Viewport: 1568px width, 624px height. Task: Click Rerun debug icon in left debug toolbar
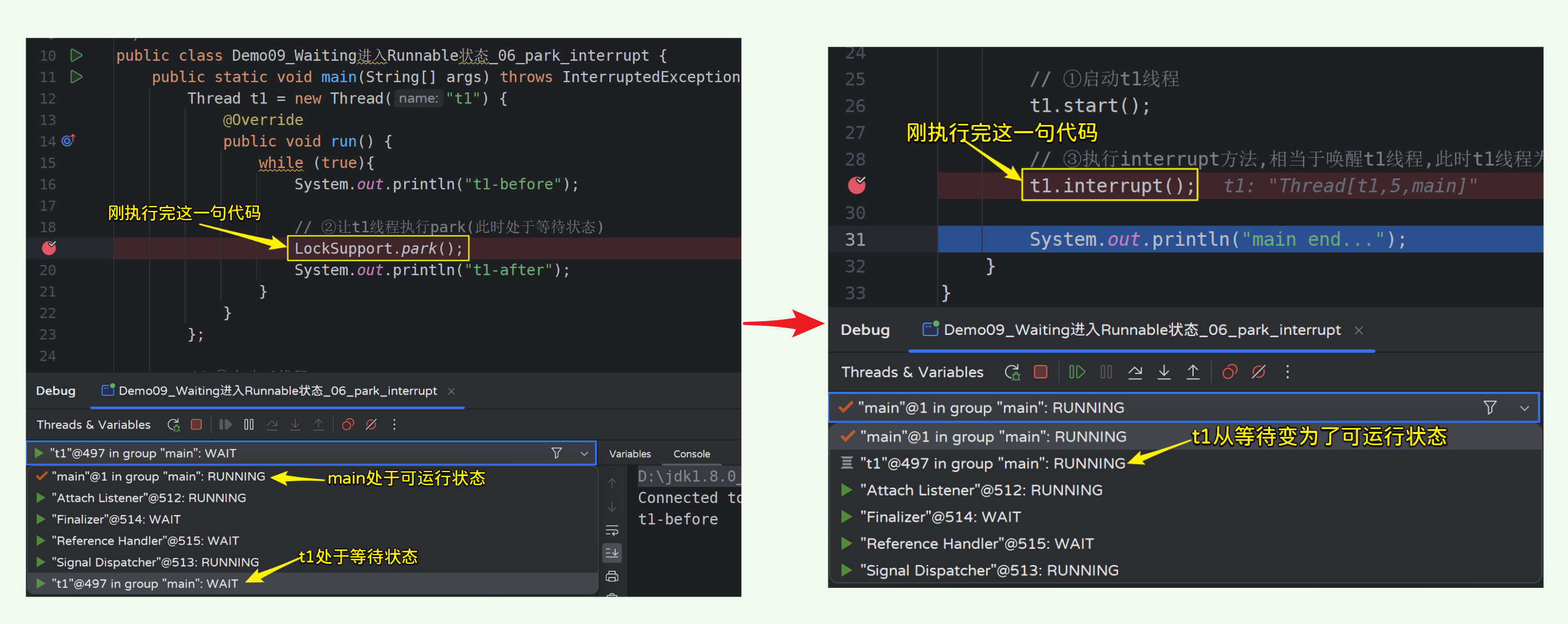coord(174,424)
